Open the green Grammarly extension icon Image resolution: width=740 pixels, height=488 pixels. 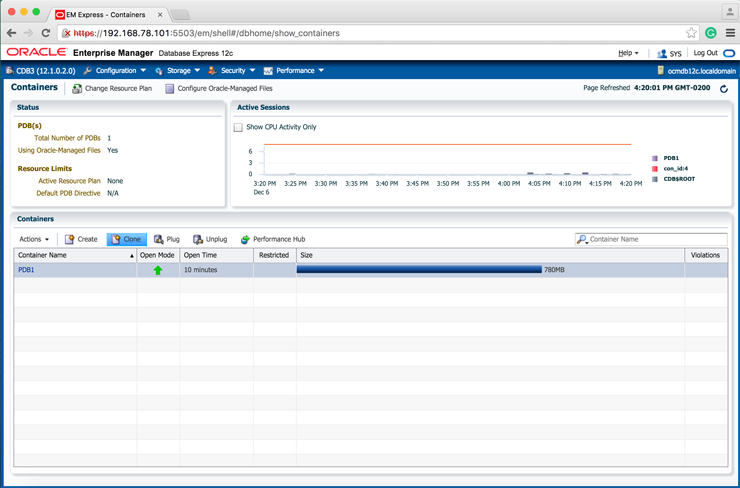click(711, 33)
